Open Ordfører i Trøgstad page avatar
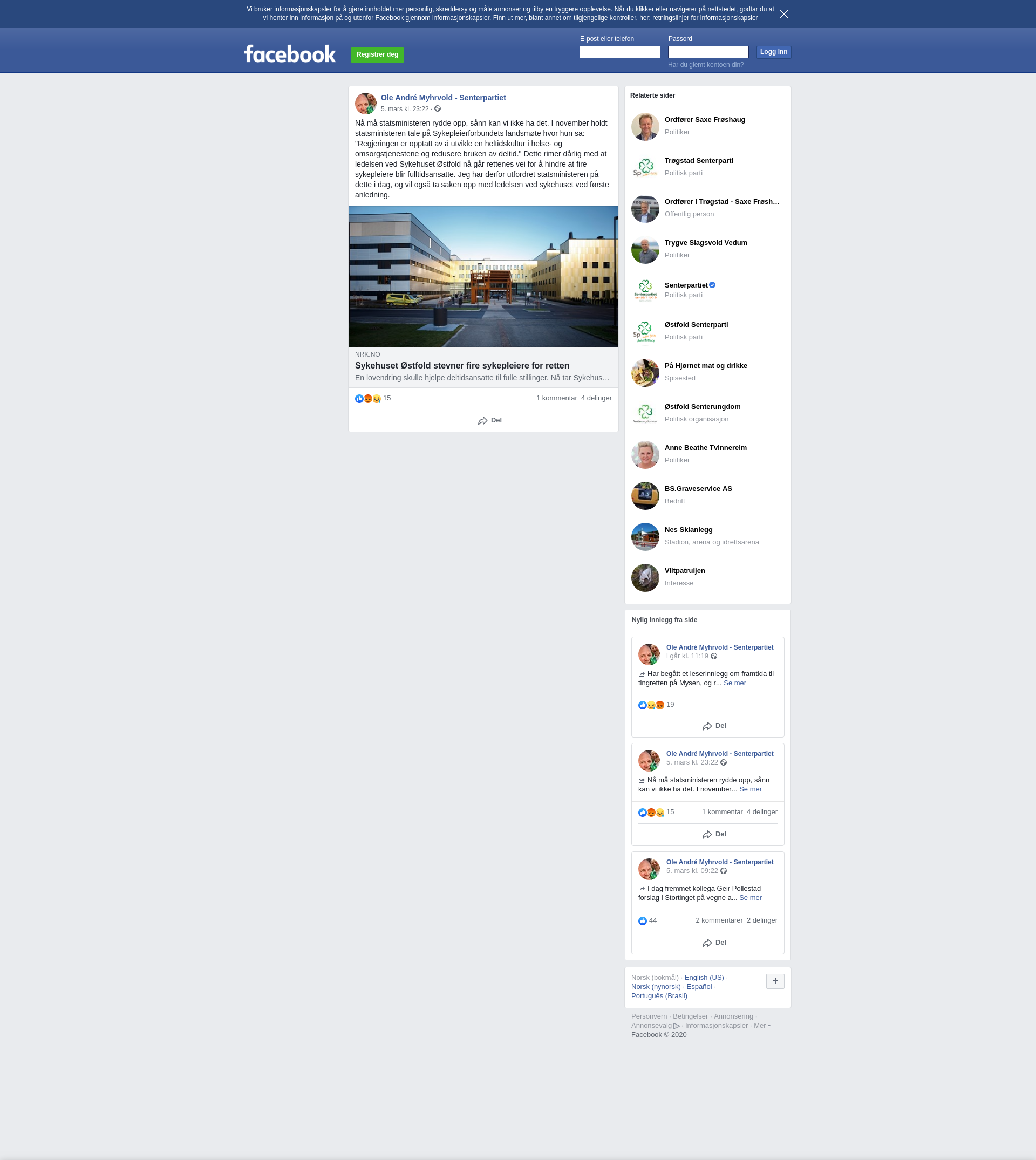1036x1160 pixels. (x=645, y=208)
